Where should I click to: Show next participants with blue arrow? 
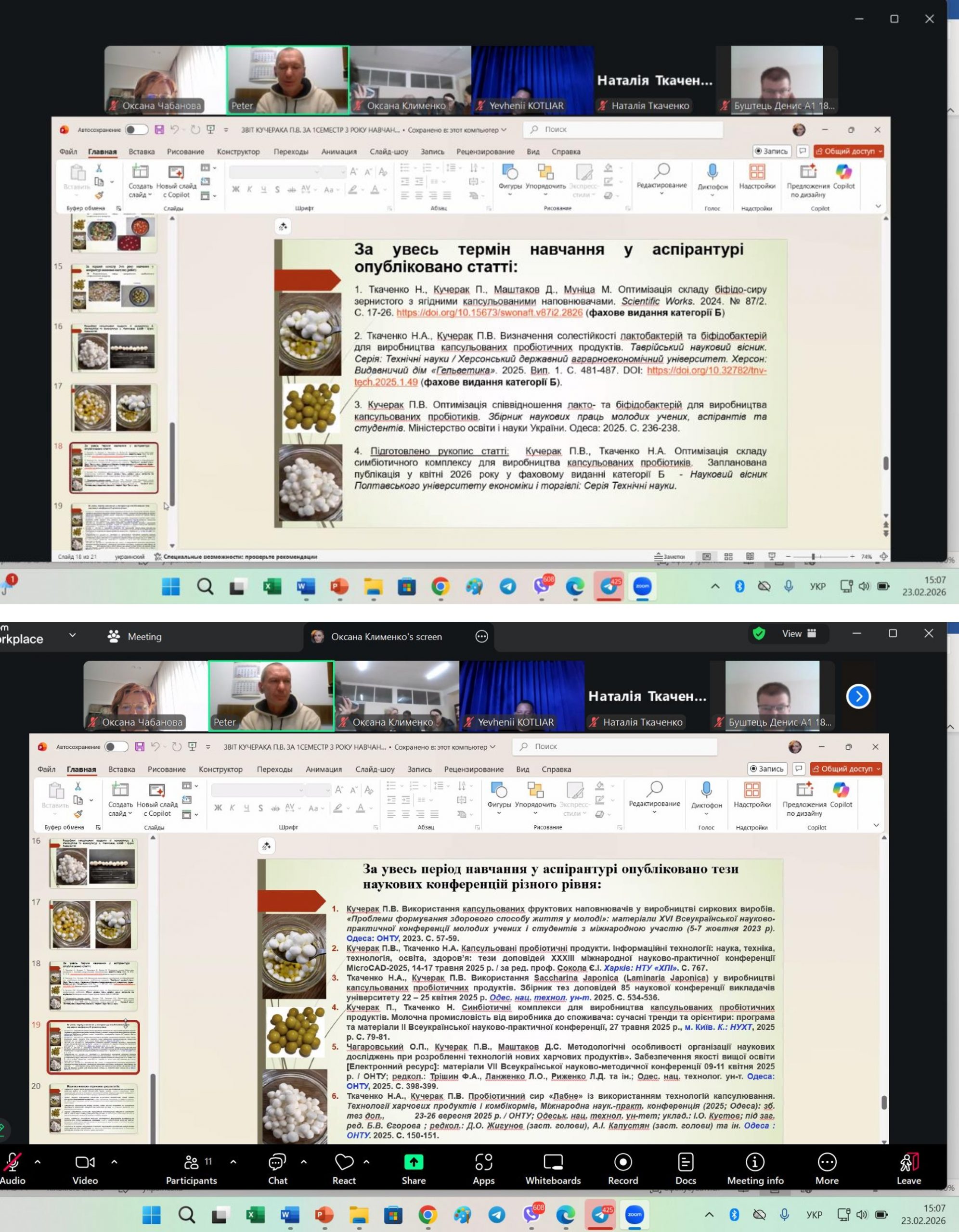pyautogui.click(x=858, y=696)
